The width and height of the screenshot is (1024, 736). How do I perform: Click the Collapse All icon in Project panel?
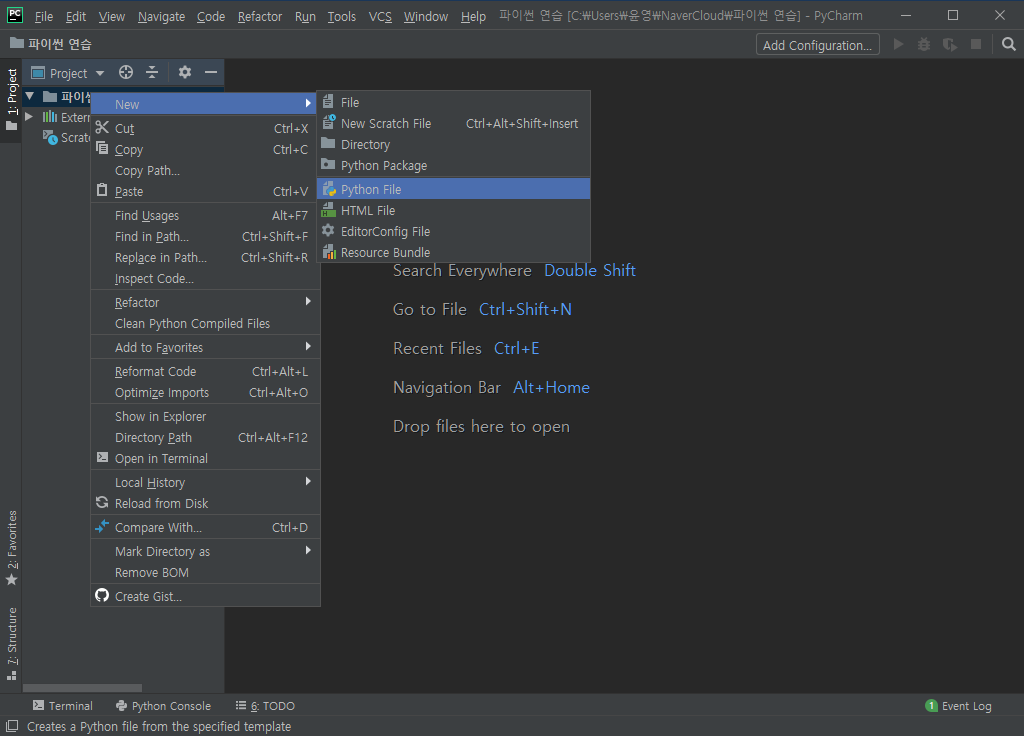(x=152, y=72)
